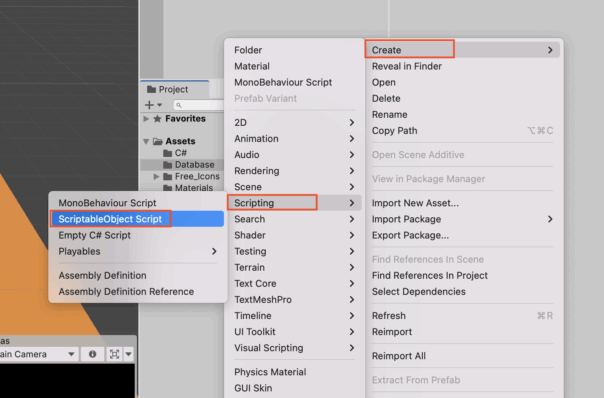Expand the Rendering submenu
This screenshot has width=604, height=398.
pos(294,171)
